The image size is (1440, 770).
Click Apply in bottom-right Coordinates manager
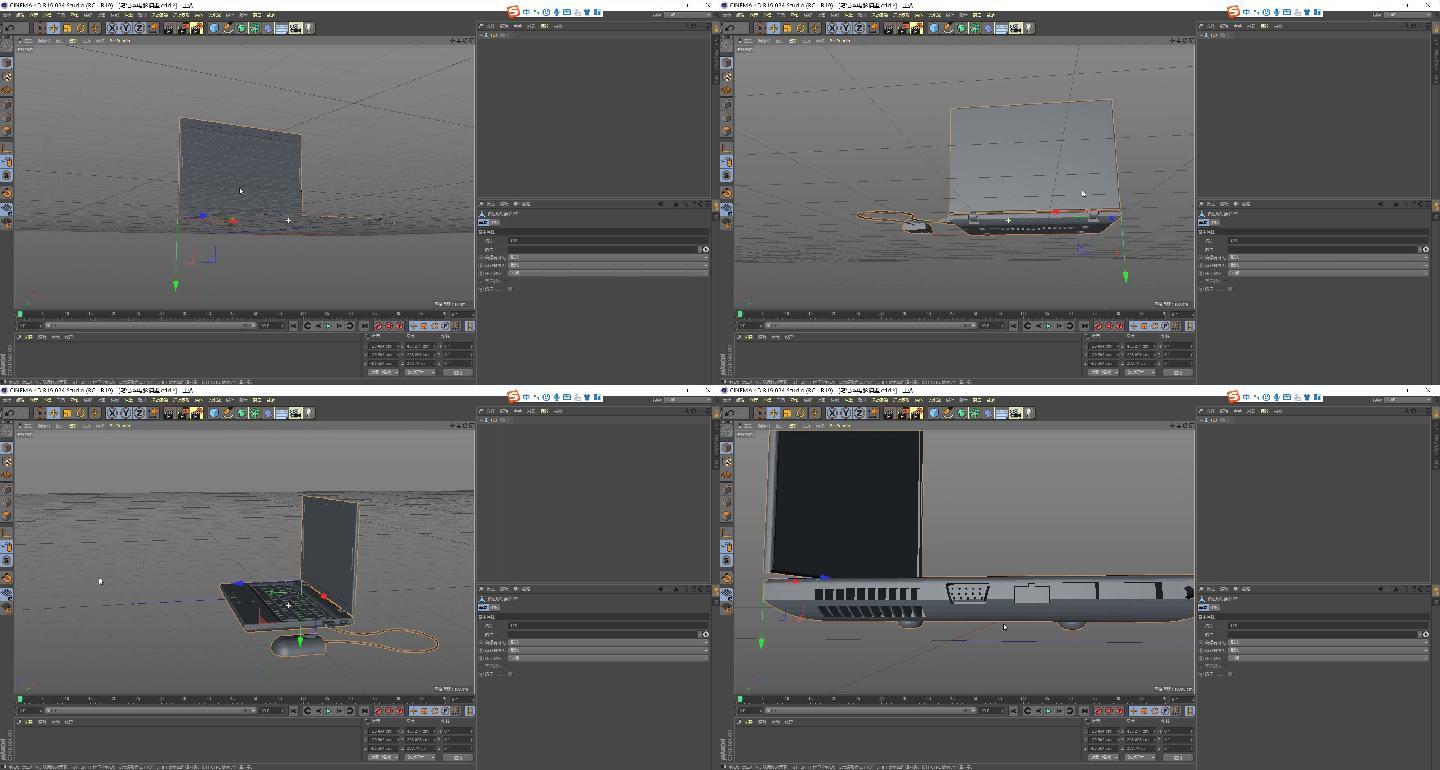(1178, 757)
